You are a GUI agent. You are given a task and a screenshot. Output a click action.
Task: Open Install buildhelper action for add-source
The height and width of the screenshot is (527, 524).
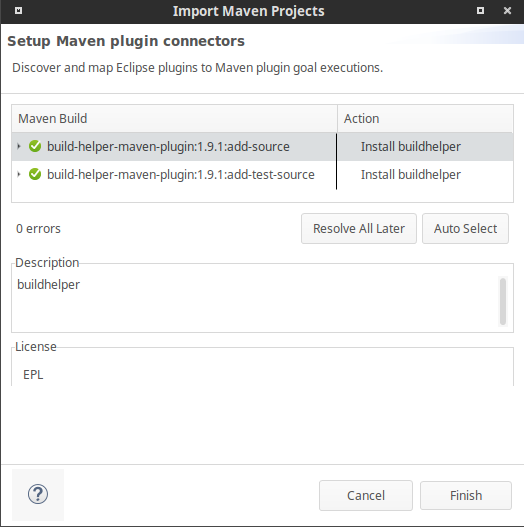pos(410,147)
